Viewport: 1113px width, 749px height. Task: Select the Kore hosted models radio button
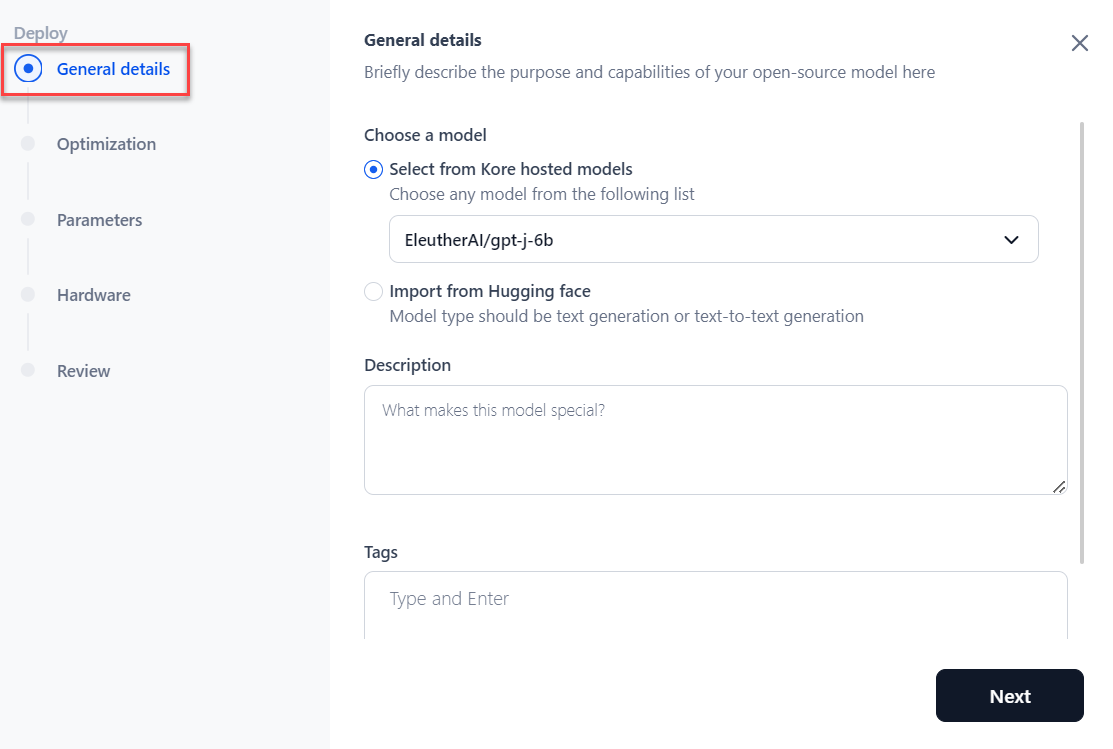(x=373, y=169)
